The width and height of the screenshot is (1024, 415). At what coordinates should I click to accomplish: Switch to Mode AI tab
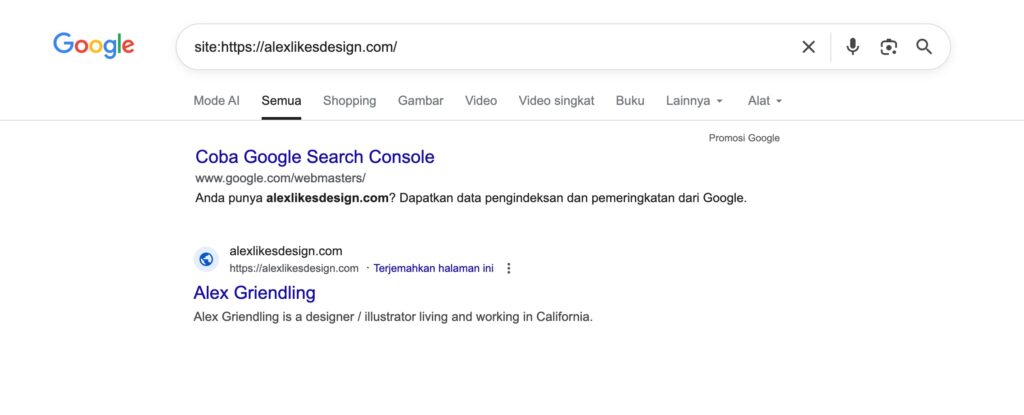[x=216, y=101]
